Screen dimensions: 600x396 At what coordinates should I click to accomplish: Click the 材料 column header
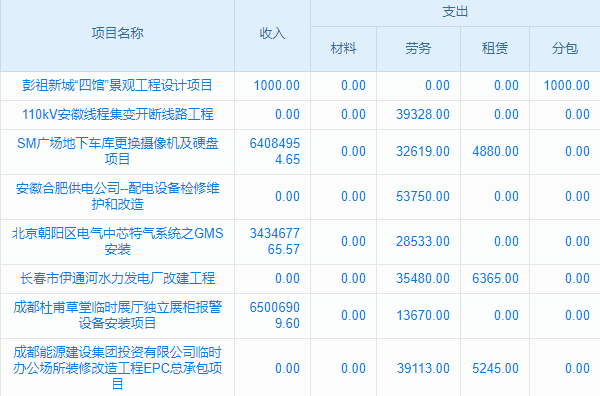point(343,49)
